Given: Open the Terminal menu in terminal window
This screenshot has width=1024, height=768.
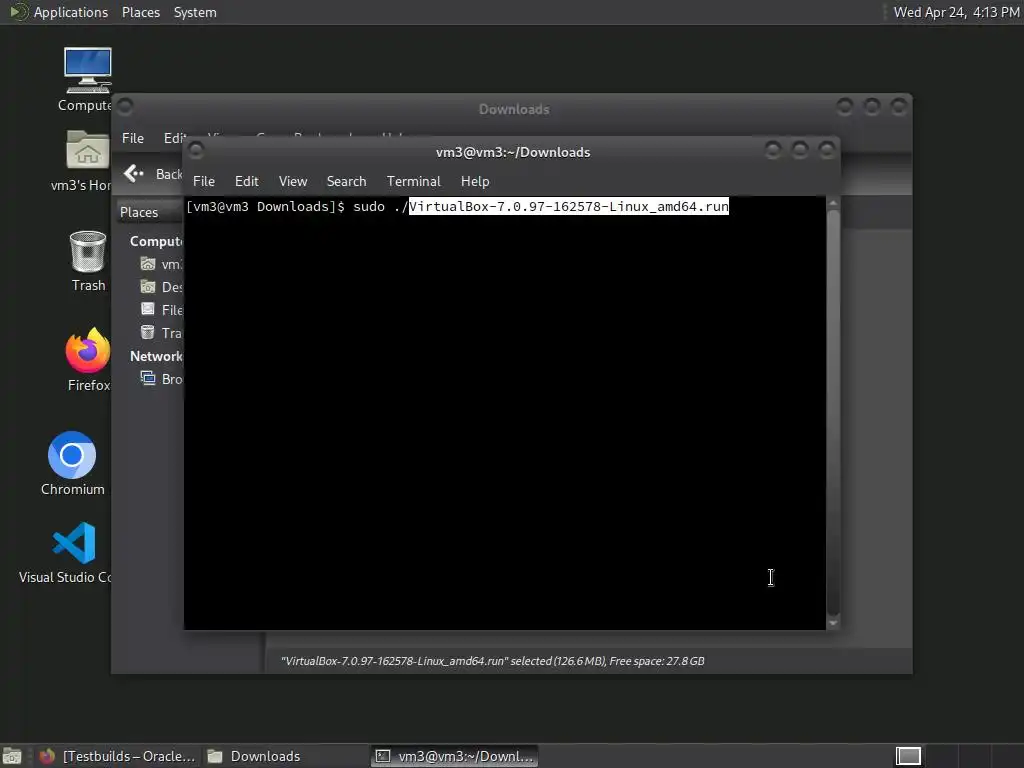Looking at the screenshot, I should pyautogui.click(x=413, y=181).
